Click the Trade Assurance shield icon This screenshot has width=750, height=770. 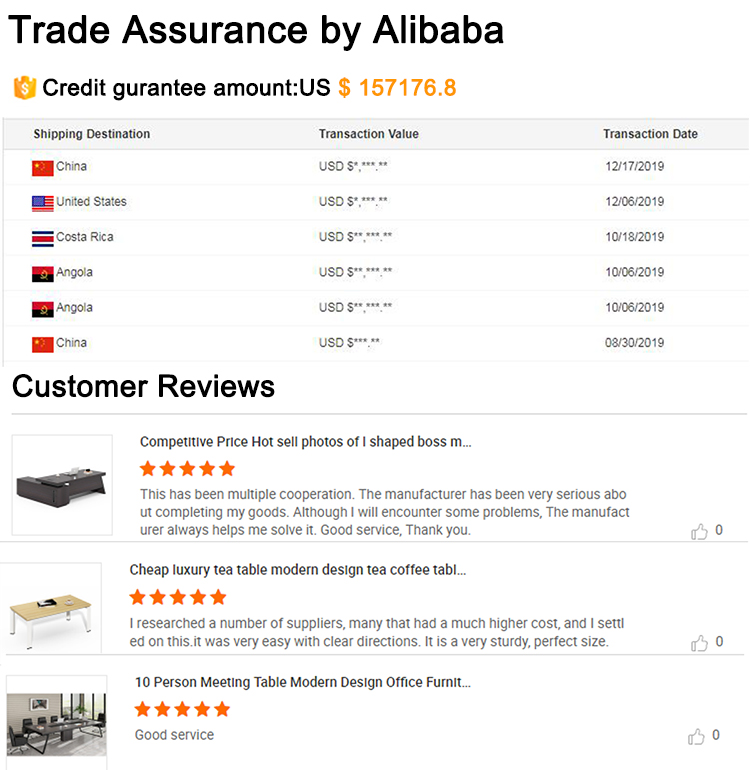coord(24,88)
